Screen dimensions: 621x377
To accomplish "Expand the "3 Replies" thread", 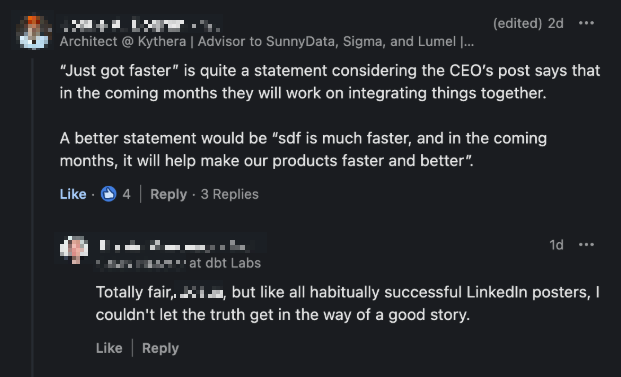I will click(x=230, y=194).
